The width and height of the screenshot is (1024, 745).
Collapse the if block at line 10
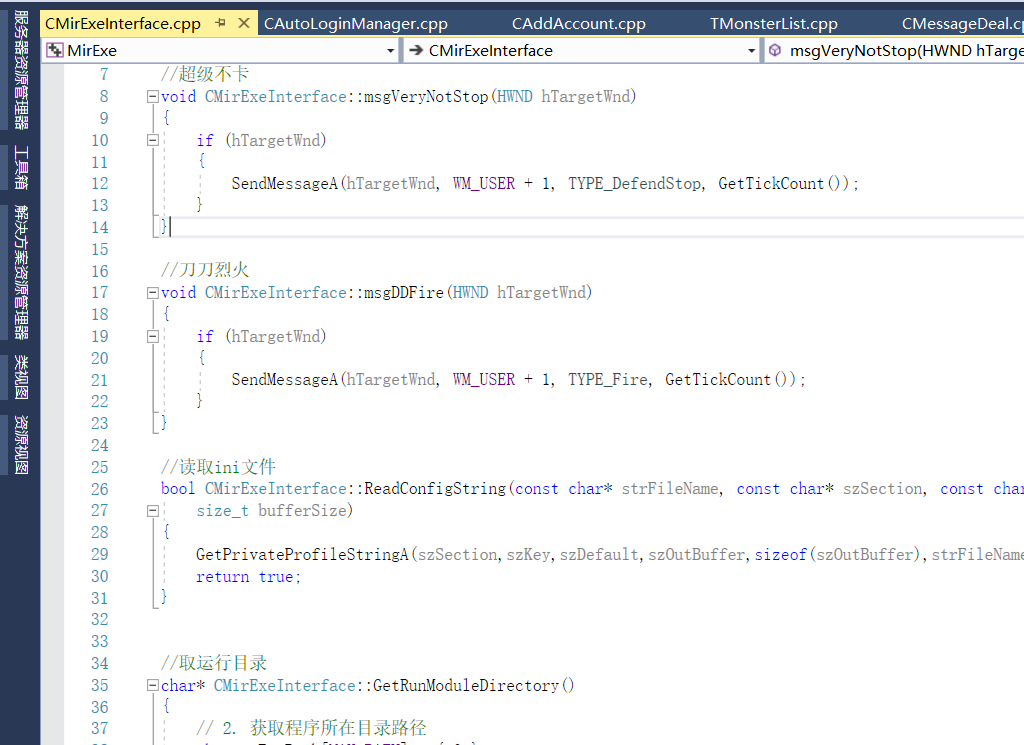152,141
